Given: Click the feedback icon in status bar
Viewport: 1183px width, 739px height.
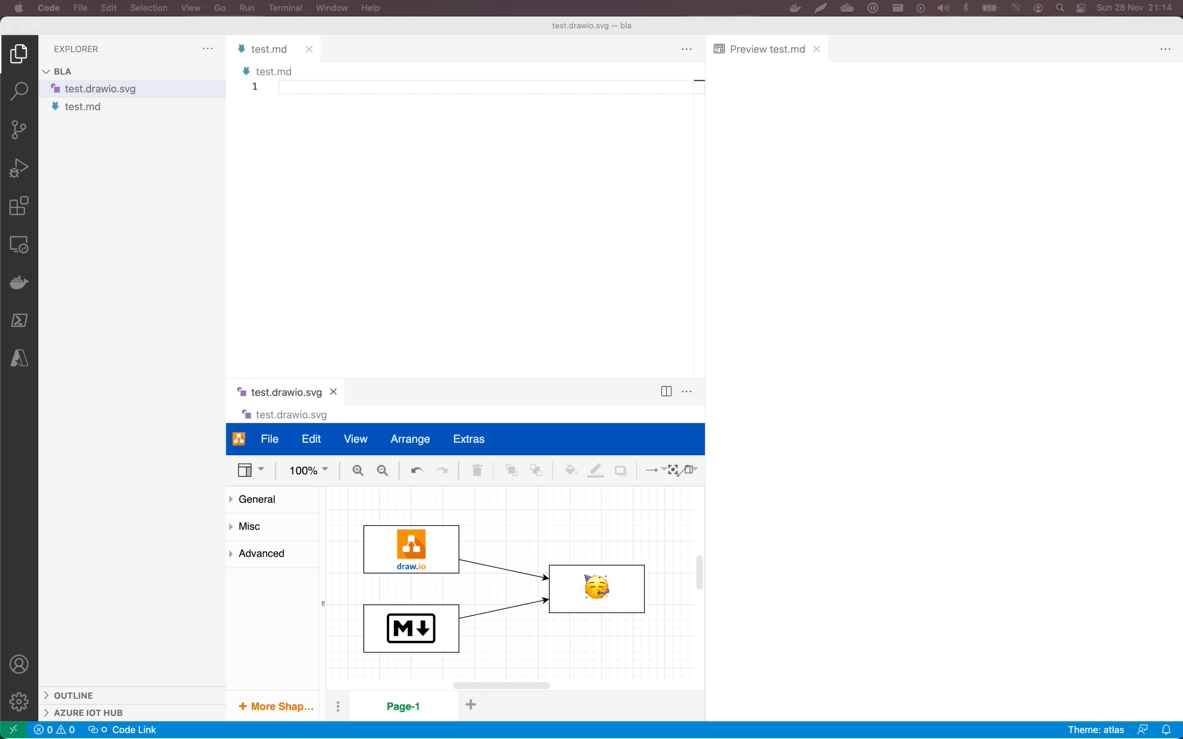Looking at the screenshot, I should pos(1142,730).
